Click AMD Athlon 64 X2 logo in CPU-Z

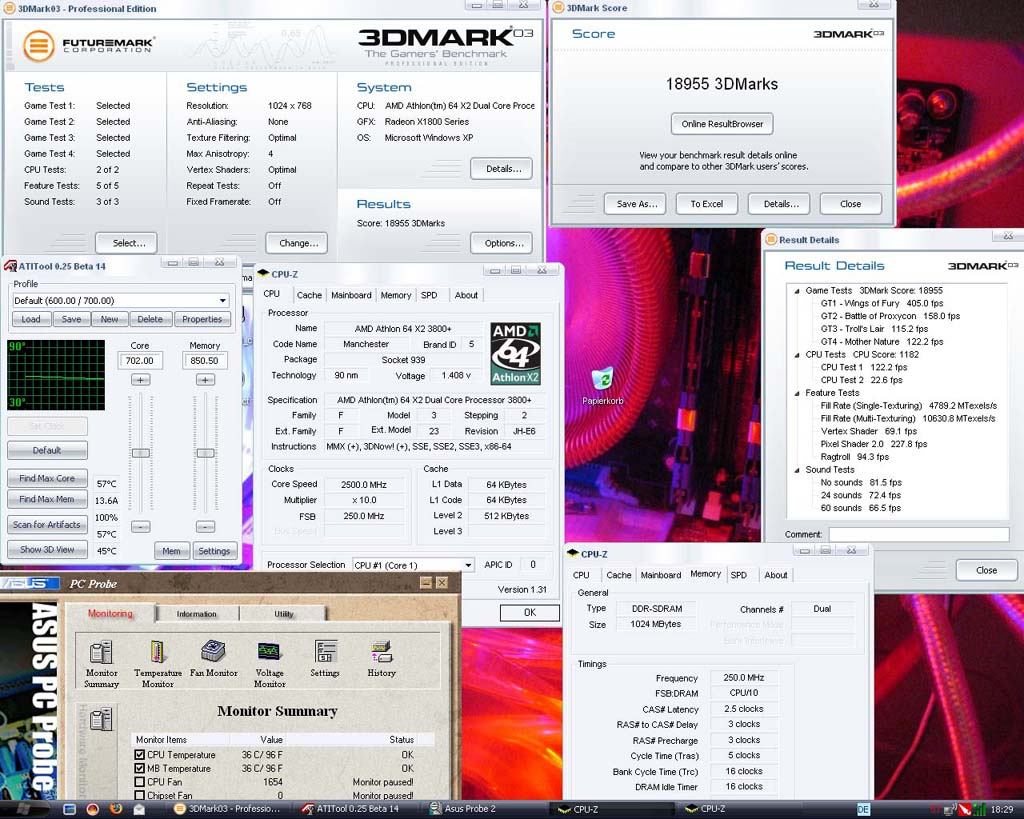point(515,353)
